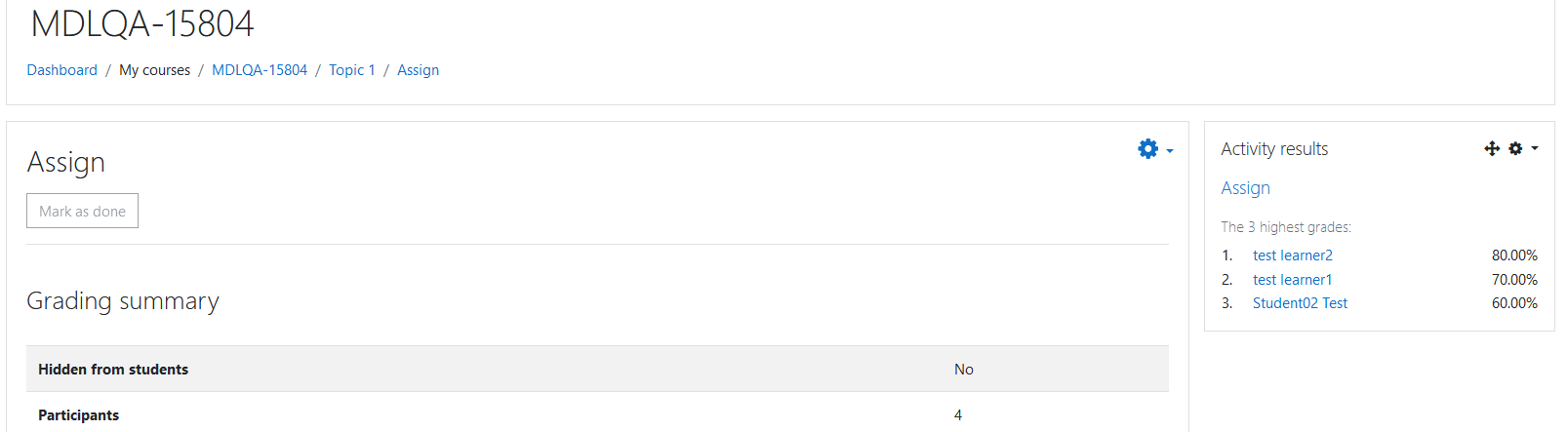Open the Assign link in Activity results
The image size is (1568, 432).
(1246, 188)
